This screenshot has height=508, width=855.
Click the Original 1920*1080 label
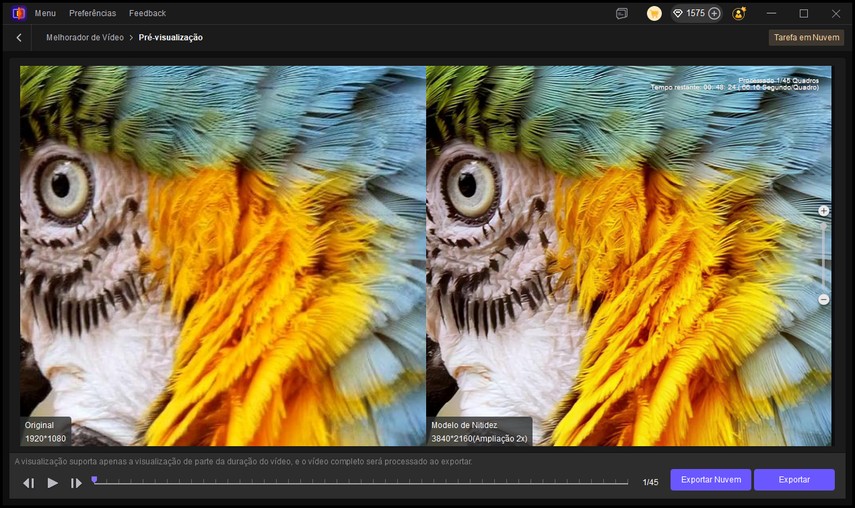click(x=45, y=432)
